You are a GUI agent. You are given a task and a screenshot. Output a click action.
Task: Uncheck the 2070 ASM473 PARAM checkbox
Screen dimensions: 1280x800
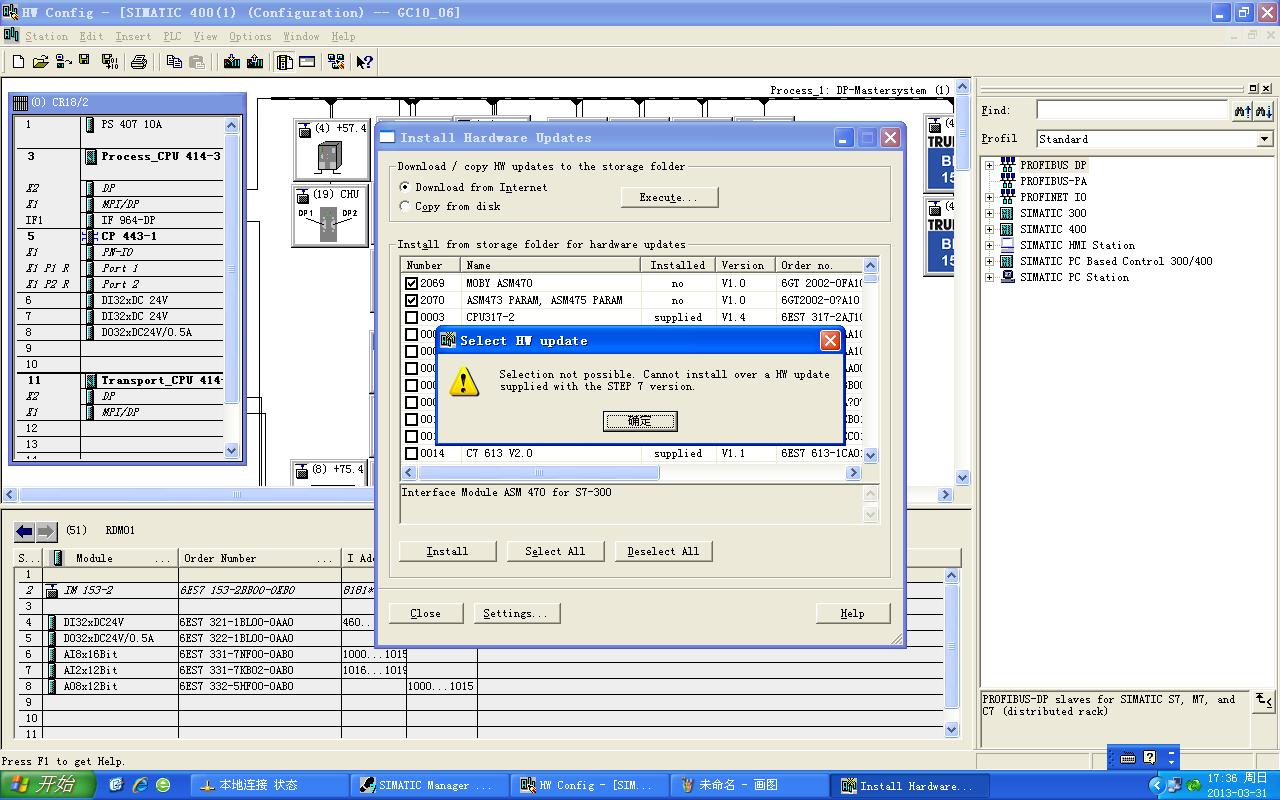pyautogui.click(x=411, y=300)
